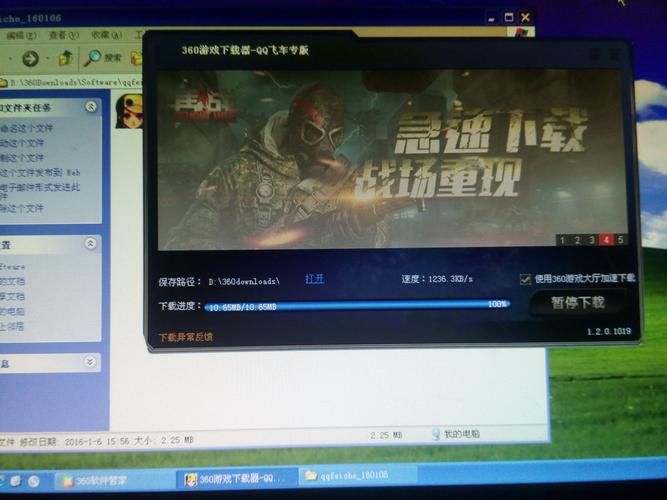Open Search (搜索) in Explorer toolbar
Viewport: 667px width, 500px height.
103,58
